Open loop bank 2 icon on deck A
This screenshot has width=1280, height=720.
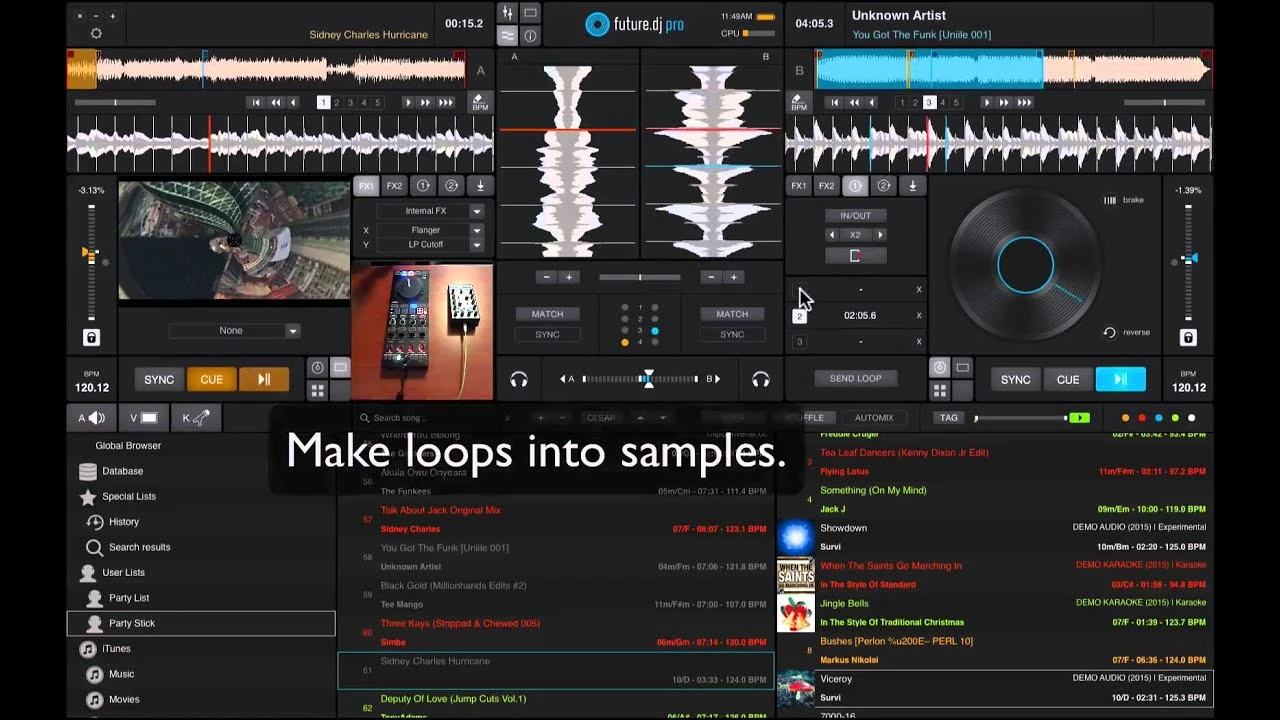[x=451, y=186]
